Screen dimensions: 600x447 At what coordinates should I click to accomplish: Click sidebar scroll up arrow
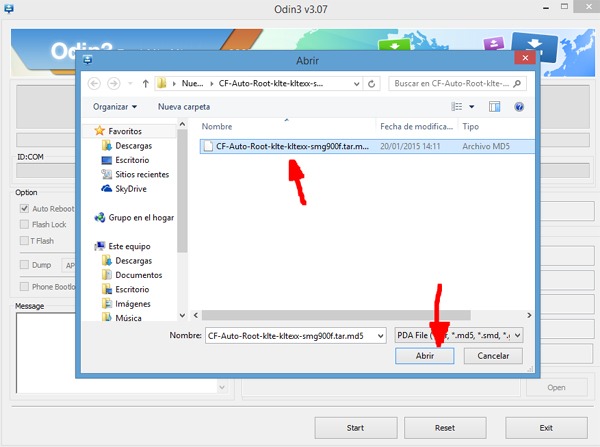point(183,124)
